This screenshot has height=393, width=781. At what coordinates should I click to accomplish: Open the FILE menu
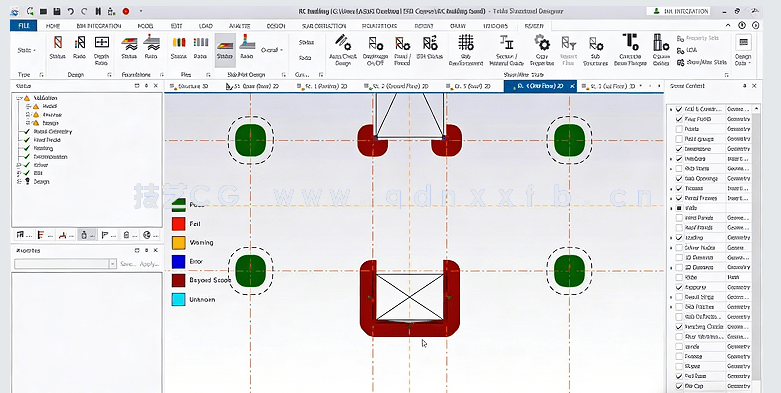(23, 26)
